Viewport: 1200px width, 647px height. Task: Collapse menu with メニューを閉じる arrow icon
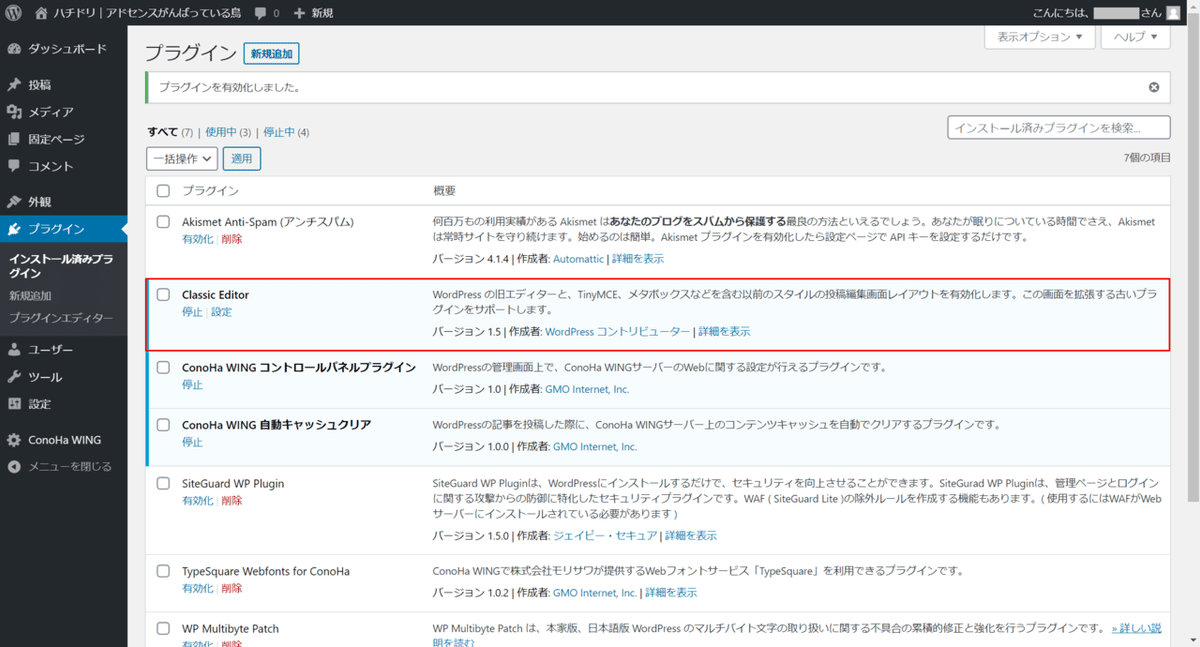pyautogui.click(x=14, y=466)
